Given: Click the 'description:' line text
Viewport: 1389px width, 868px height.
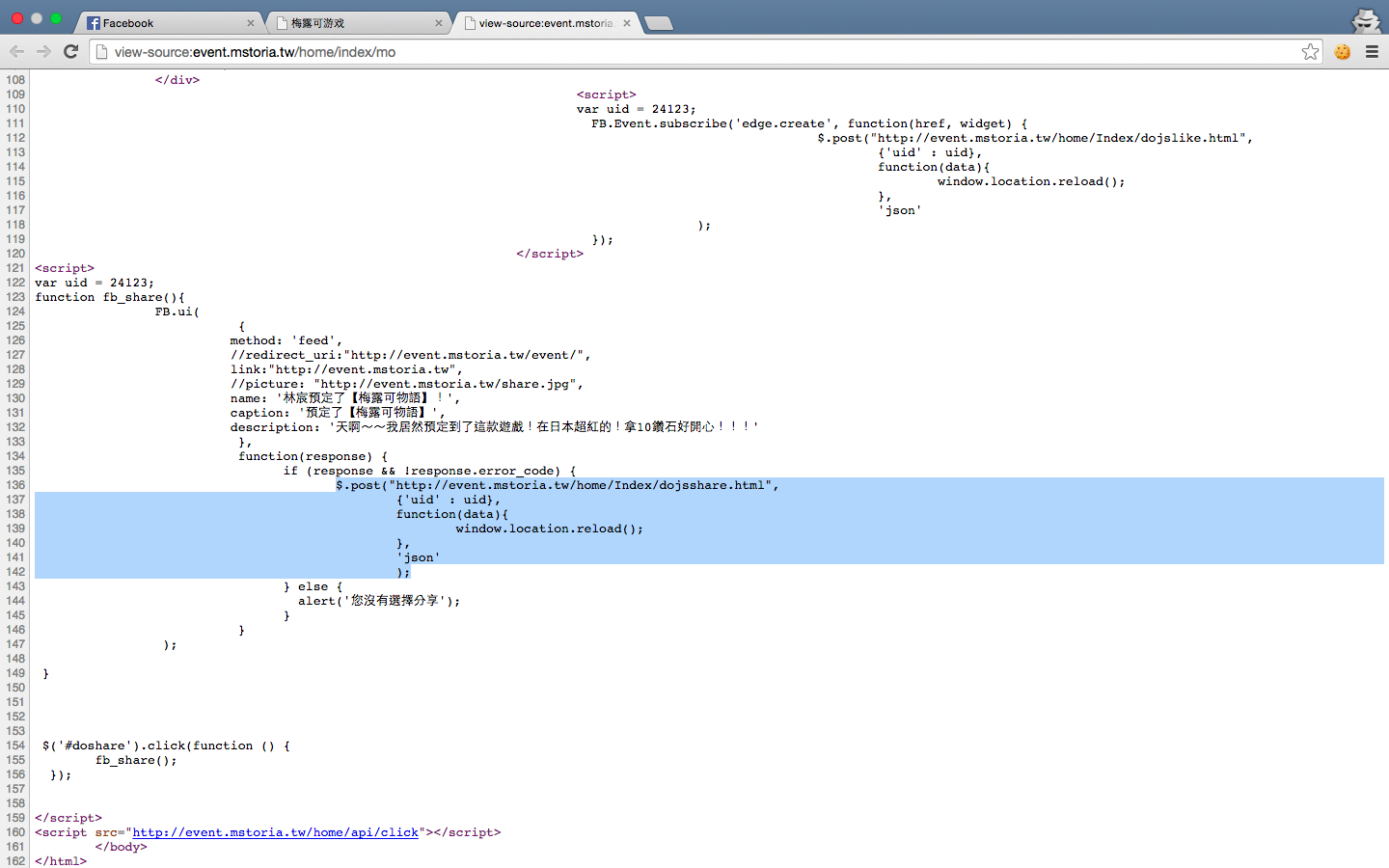Looking at the screenshot, I should [494, 427].
